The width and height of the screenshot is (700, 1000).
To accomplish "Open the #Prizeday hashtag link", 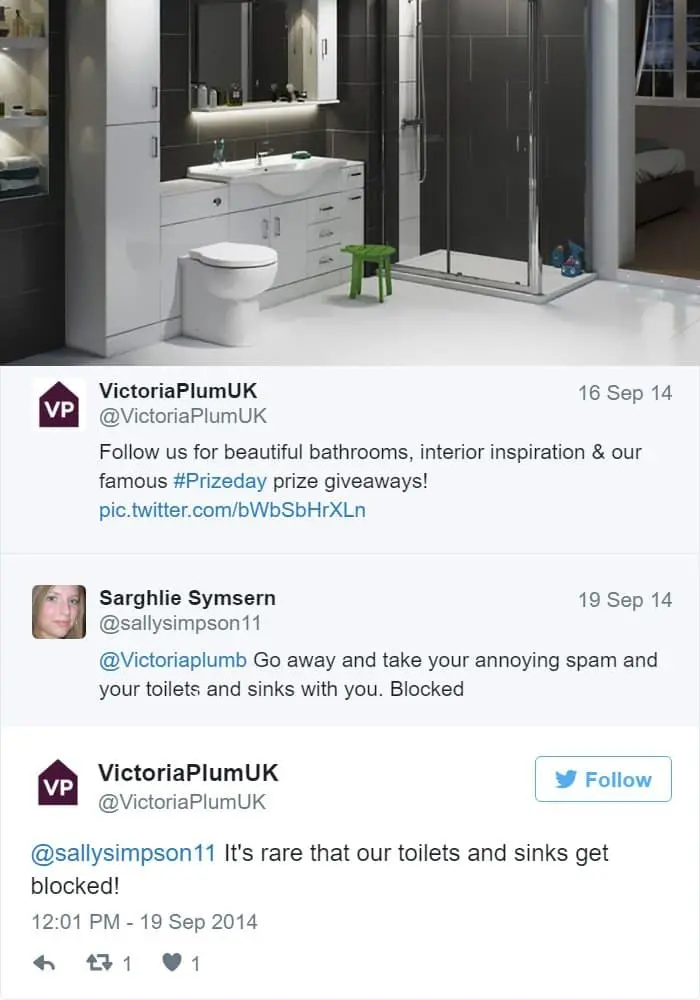I will (x=219, y=481).
